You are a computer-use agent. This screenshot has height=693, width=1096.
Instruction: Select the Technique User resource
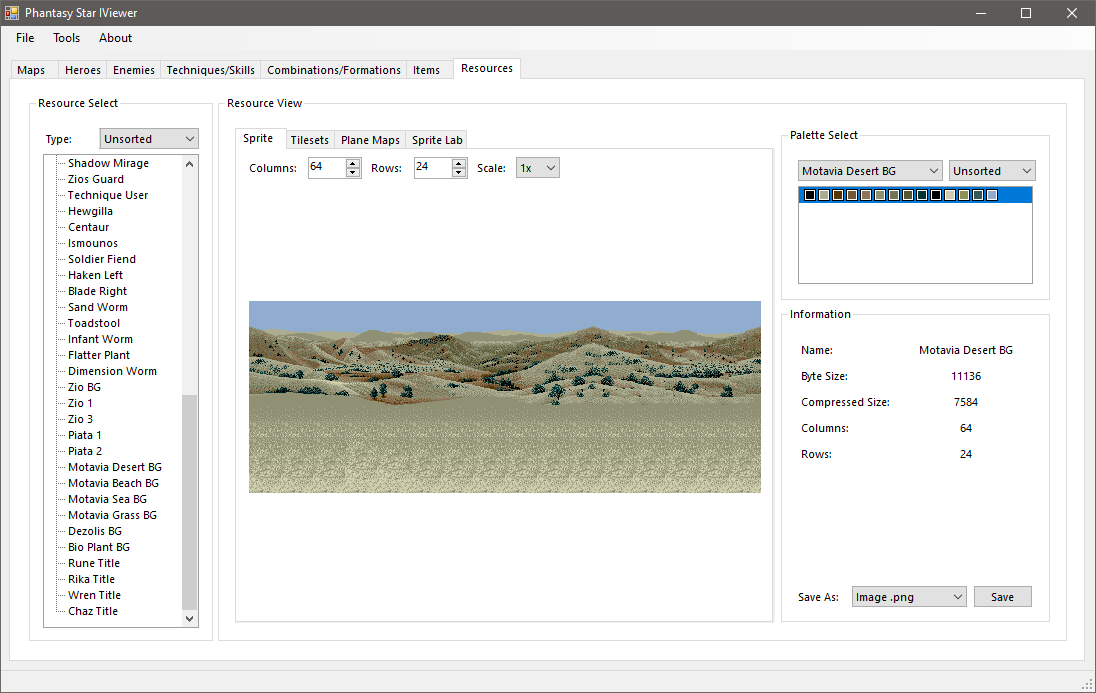pyautogui.click(x=108, y=195)
